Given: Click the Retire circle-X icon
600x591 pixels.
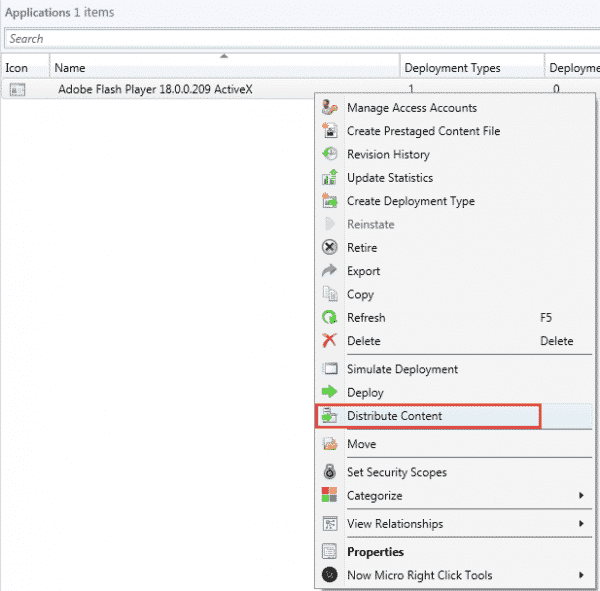Looking at the screenshot, I should point(330,248).
